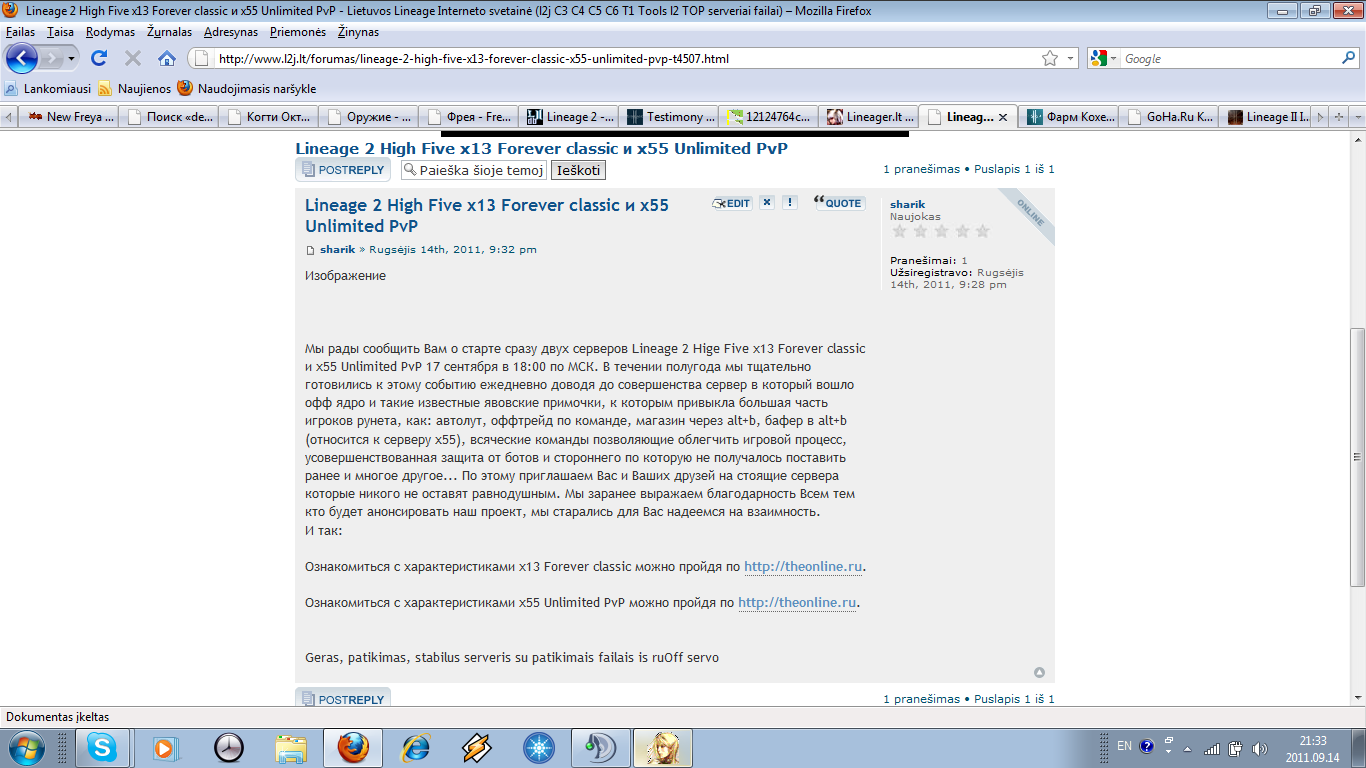The height and width of the screenshot is (768, 1366).
Task: Click the volume speaker tray icon
Action: 1260,747
